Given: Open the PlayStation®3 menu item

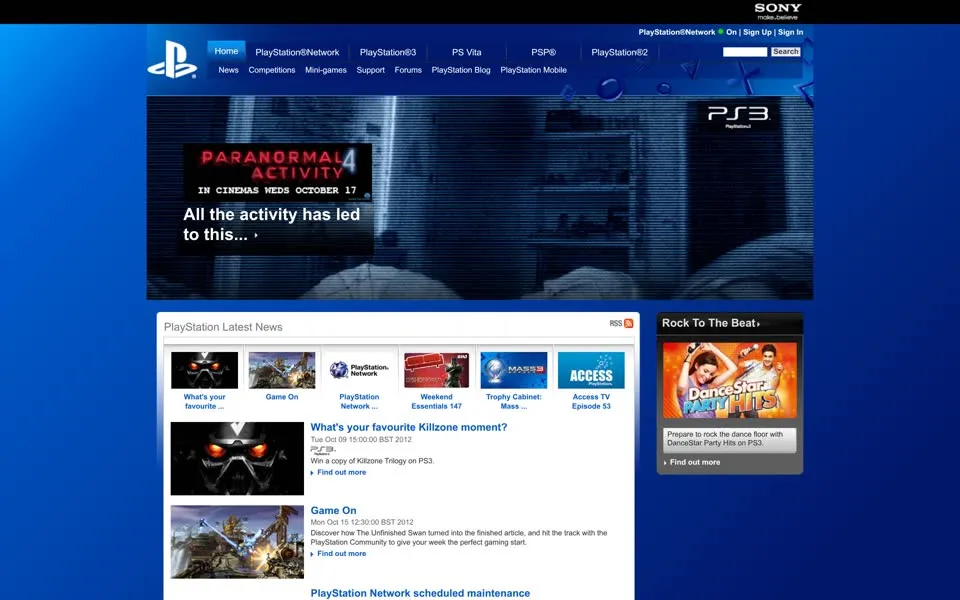Looking at the screenshot, I should tap(388, 52).
